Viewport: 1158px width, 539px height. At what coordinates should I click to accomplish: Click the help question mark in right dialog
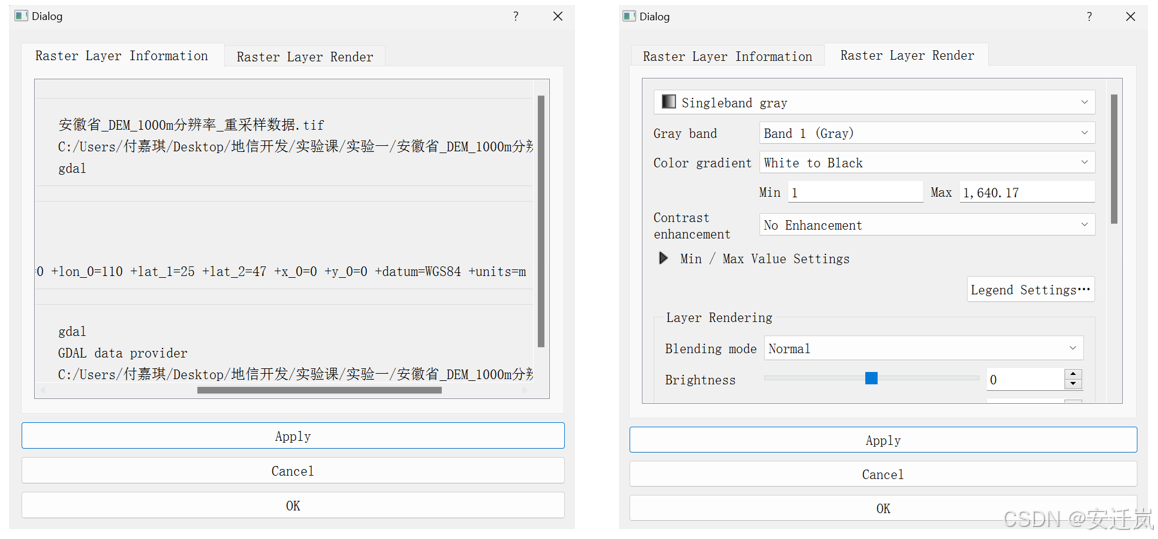click(1089, 16)
